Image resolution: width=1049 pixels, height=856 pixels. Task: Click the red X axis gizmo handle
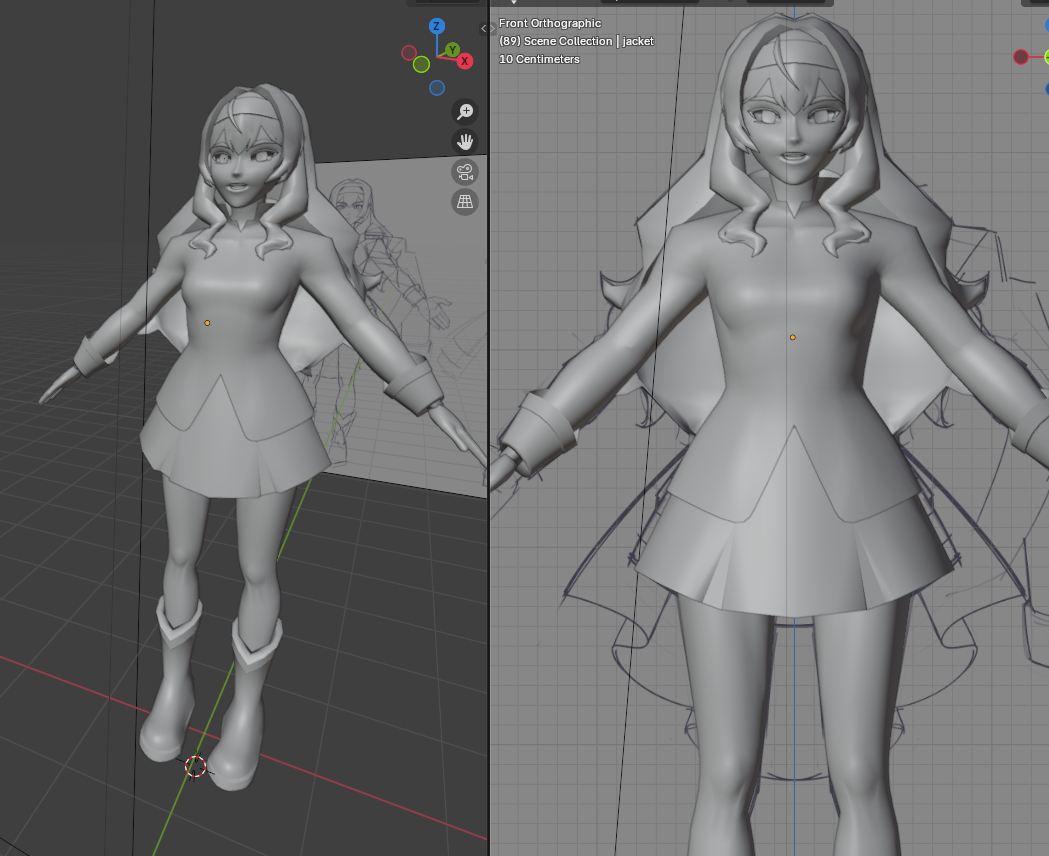(465, 61)
